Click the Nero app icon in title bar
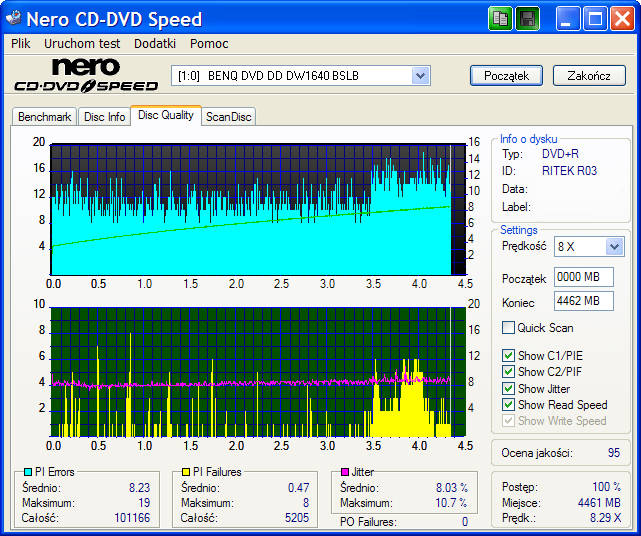 [13, 18]
